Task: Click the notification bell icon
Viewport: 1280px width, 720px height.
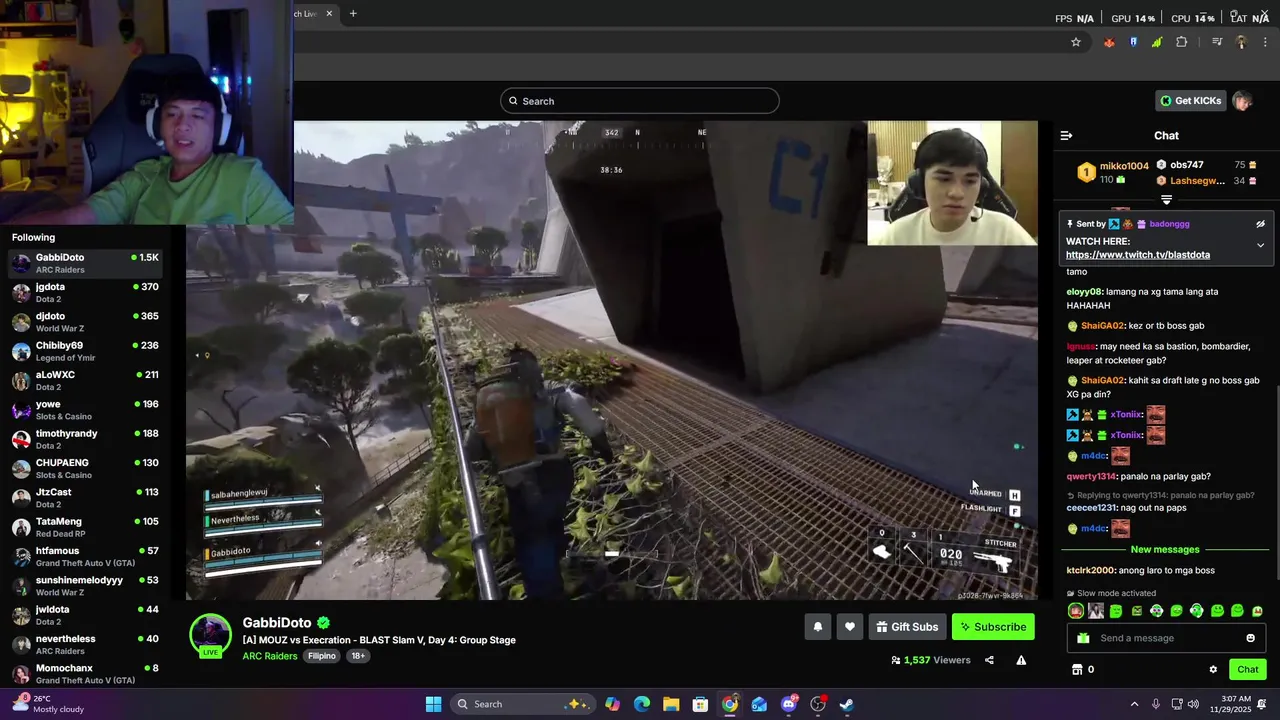Action: coord(817,627)
